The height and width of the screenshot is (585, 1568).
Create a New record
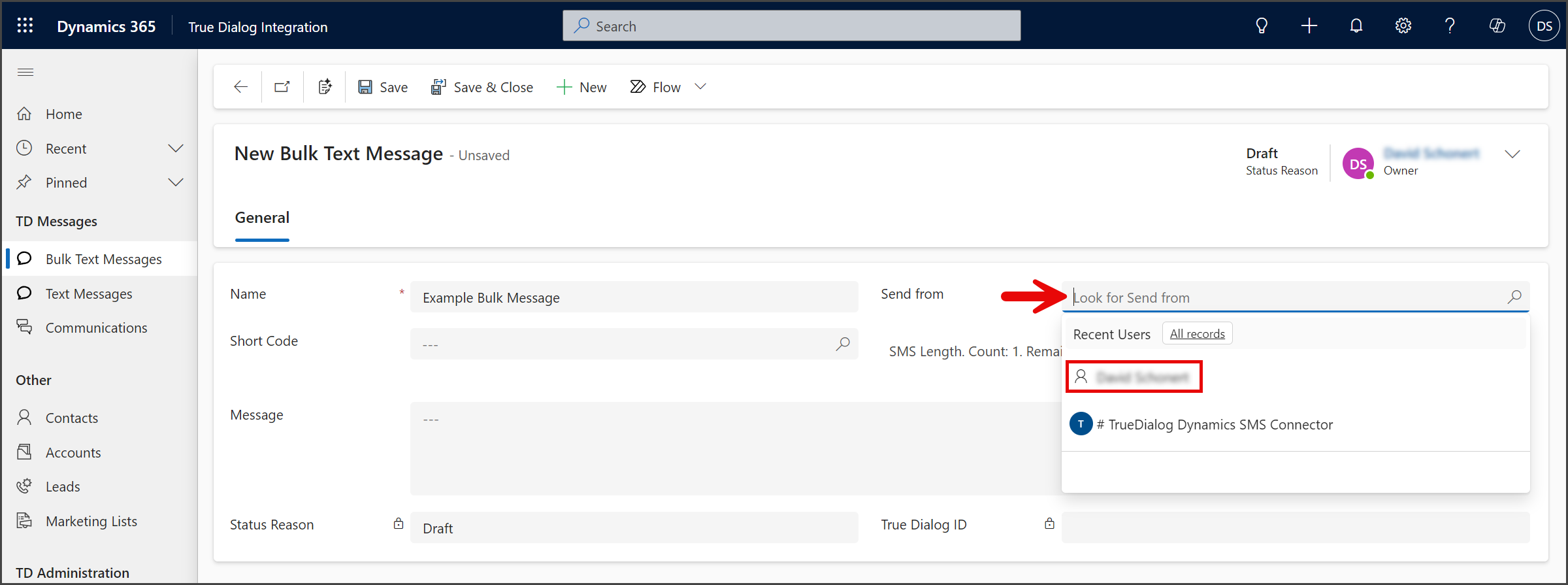581,87
